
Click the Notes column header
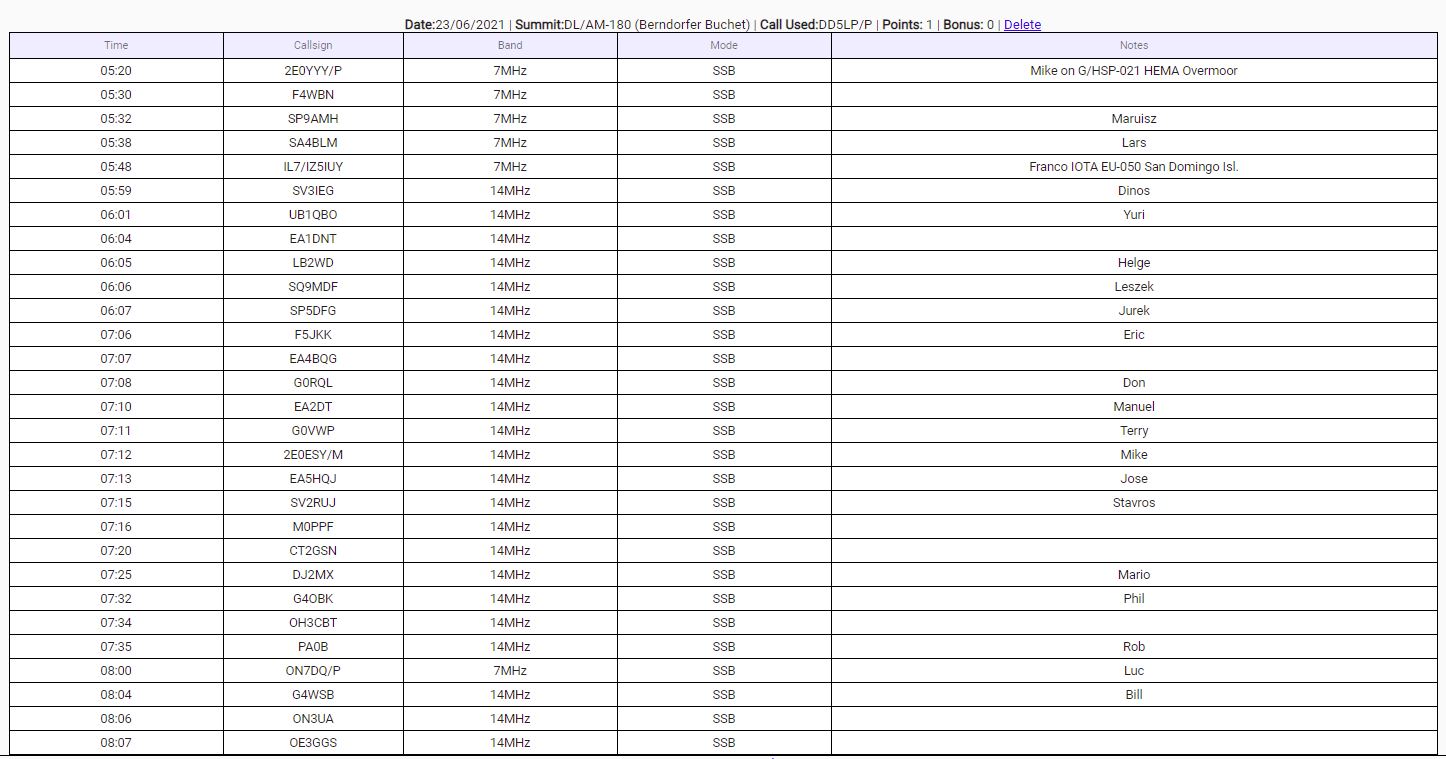click(x=1133, y=45)
